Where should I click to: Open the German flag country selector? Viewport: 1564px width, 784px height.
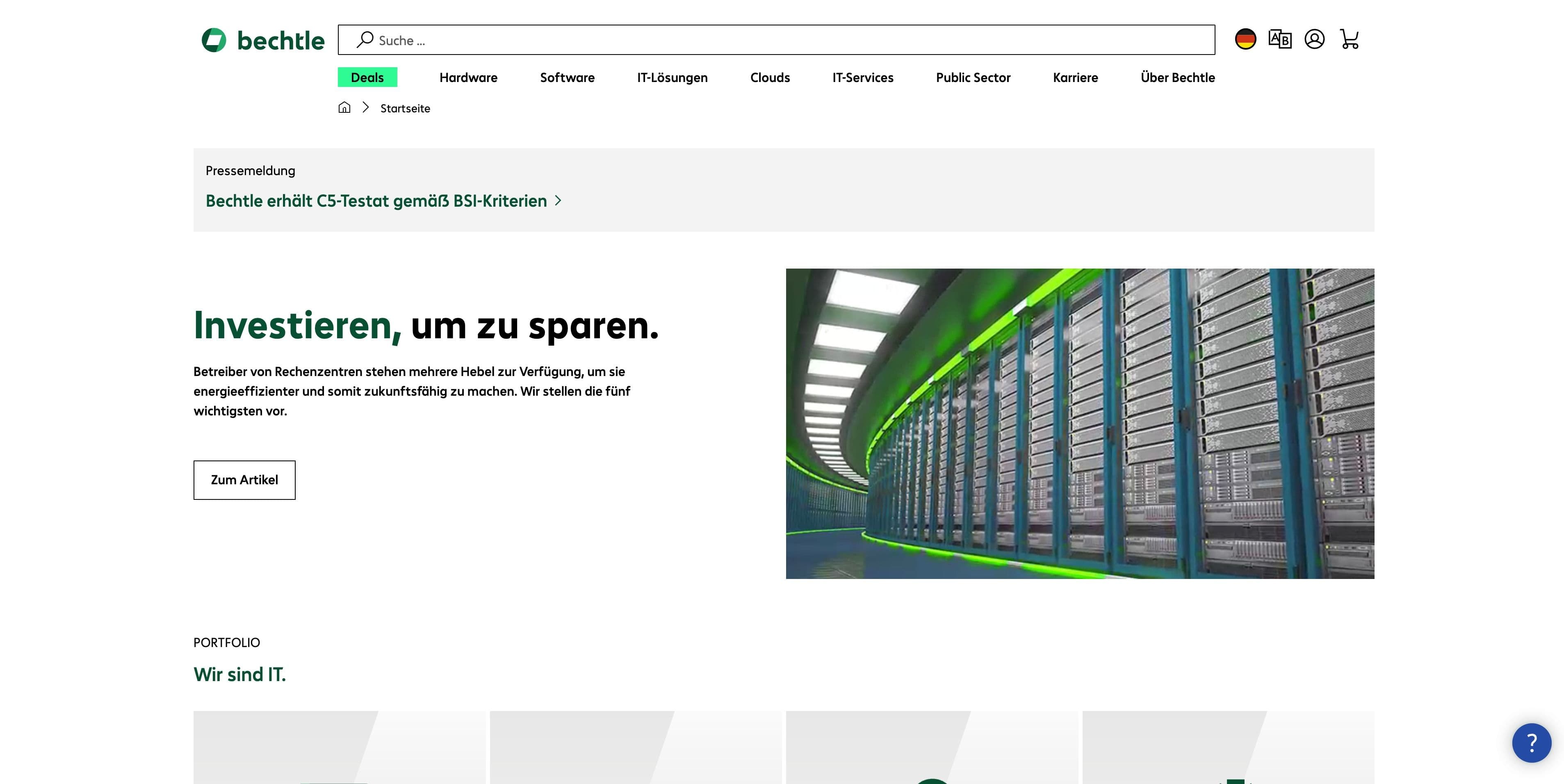tap(1245, 39)
